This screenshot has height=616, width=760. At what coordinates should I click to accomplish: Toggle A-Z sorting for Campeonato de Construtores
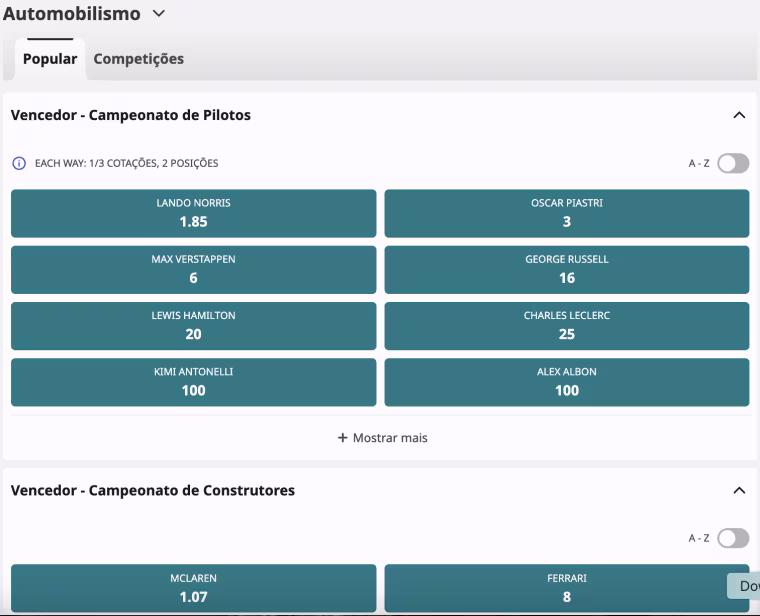[x=733, y=538]
